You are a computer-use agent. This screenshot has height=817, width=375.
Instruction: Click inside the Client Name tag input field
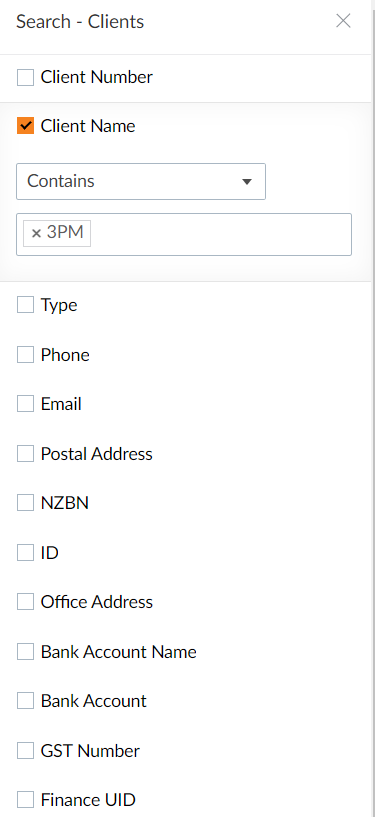[219, 234]
